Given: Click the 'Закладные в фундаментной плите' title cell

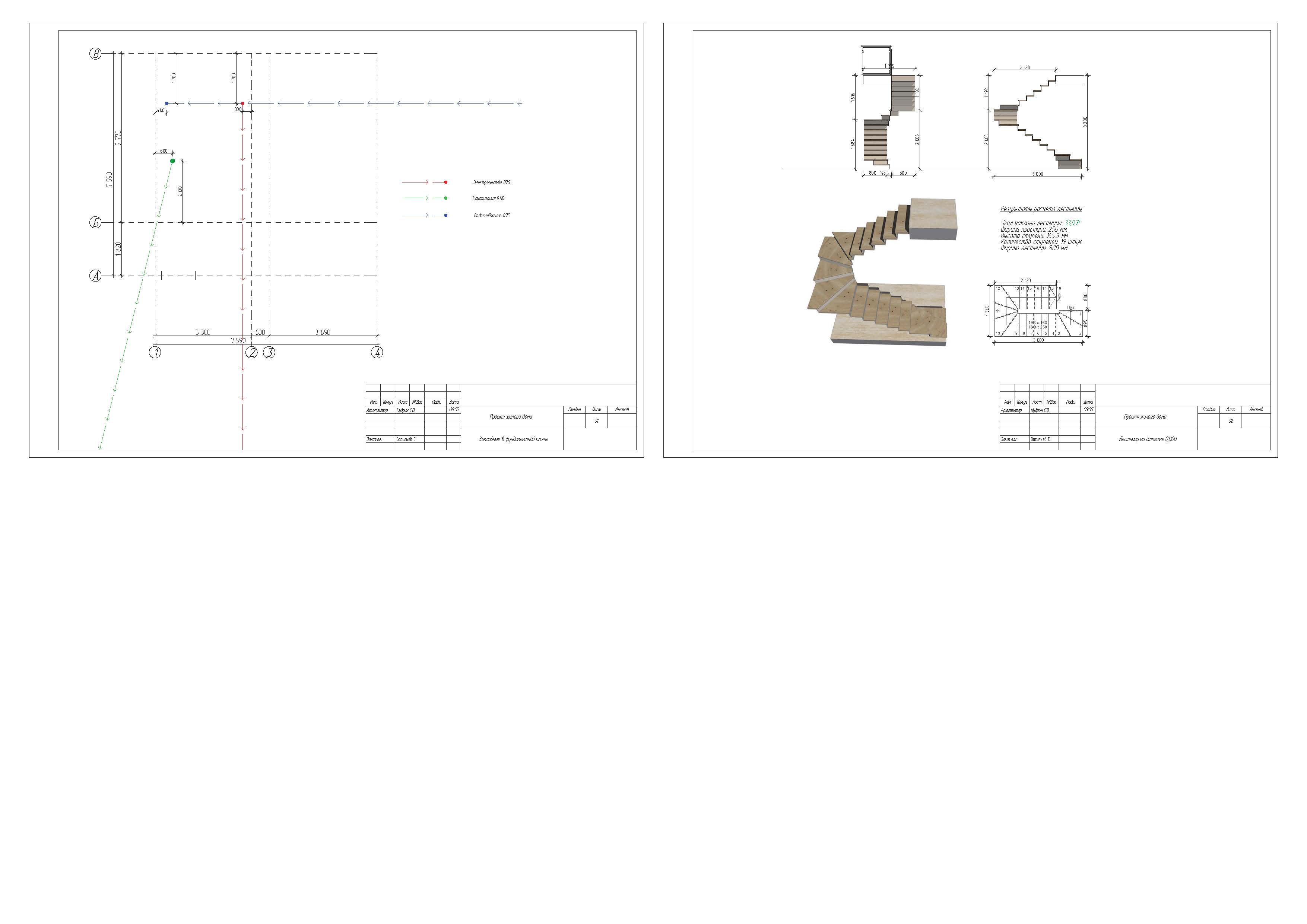Looking at the screenshot, I should point(513,439).
